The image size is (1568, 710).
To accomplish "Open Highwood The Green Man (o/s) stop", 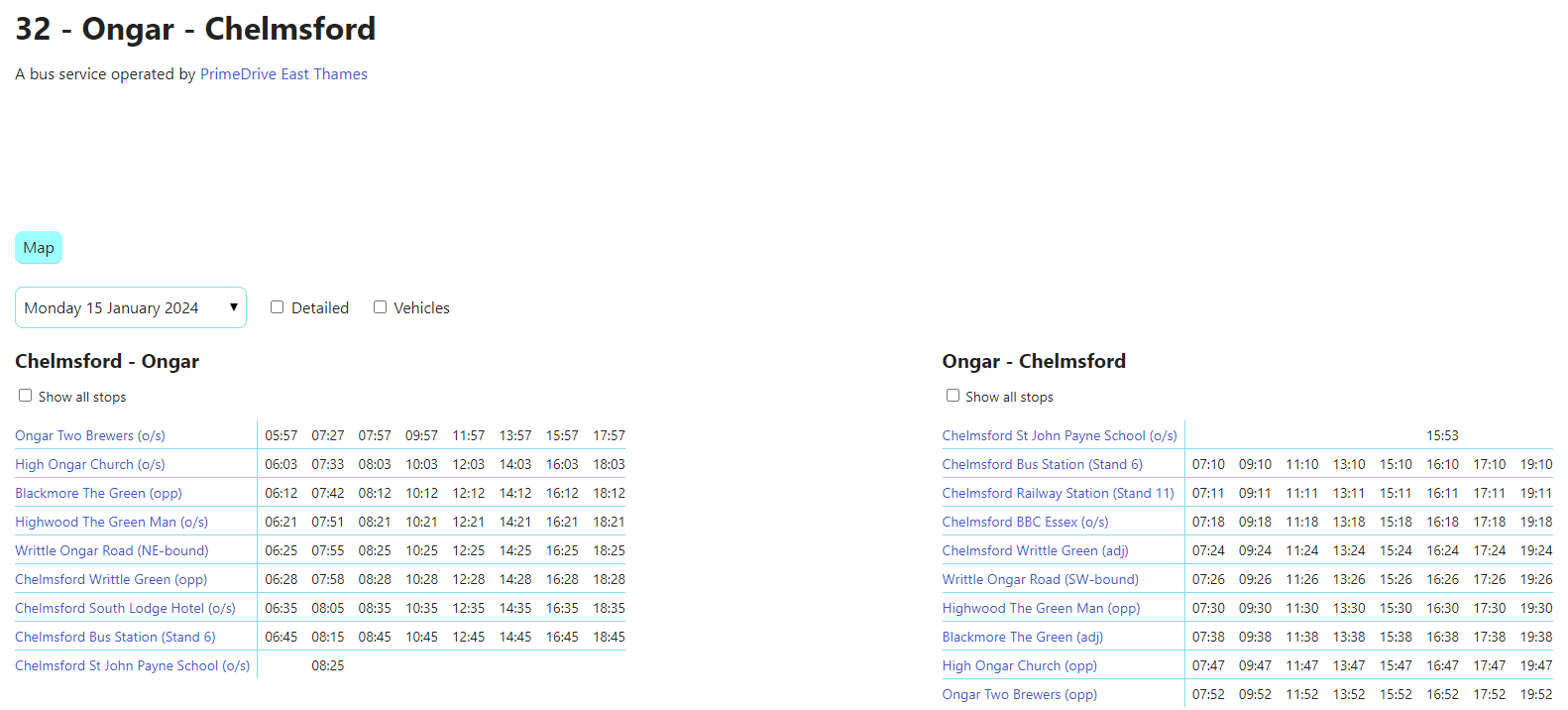I will point(111,522).
